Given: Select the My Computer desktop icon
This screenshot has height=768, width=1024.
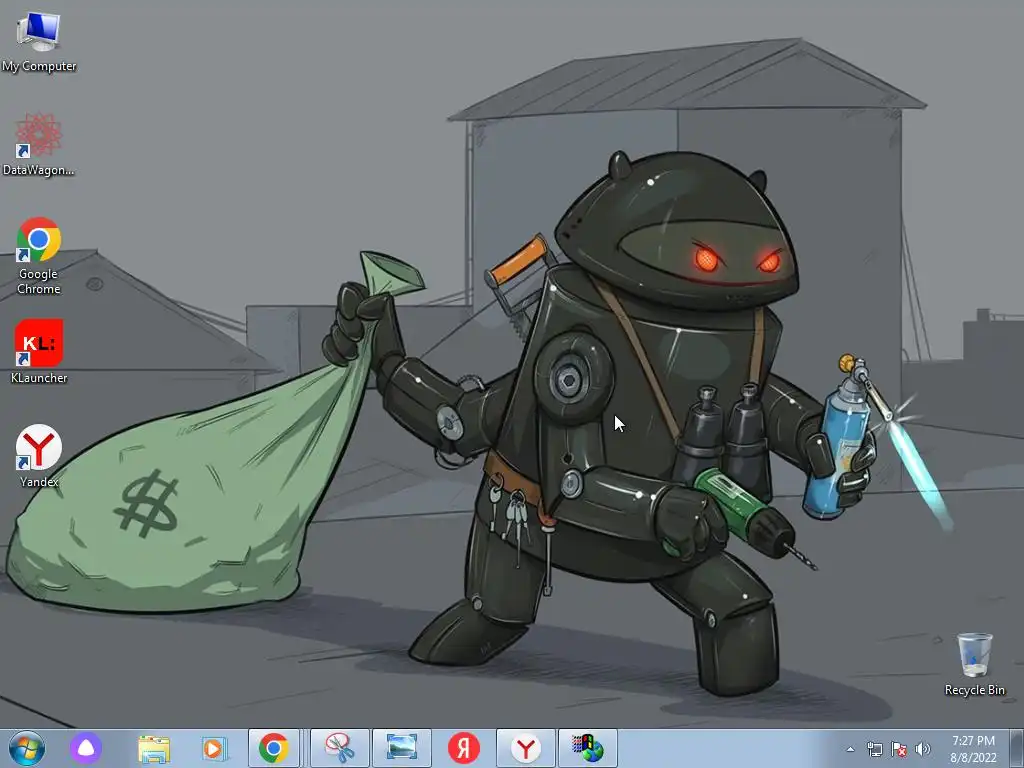Looking at the screenshot, I should [x=39, y=42].
